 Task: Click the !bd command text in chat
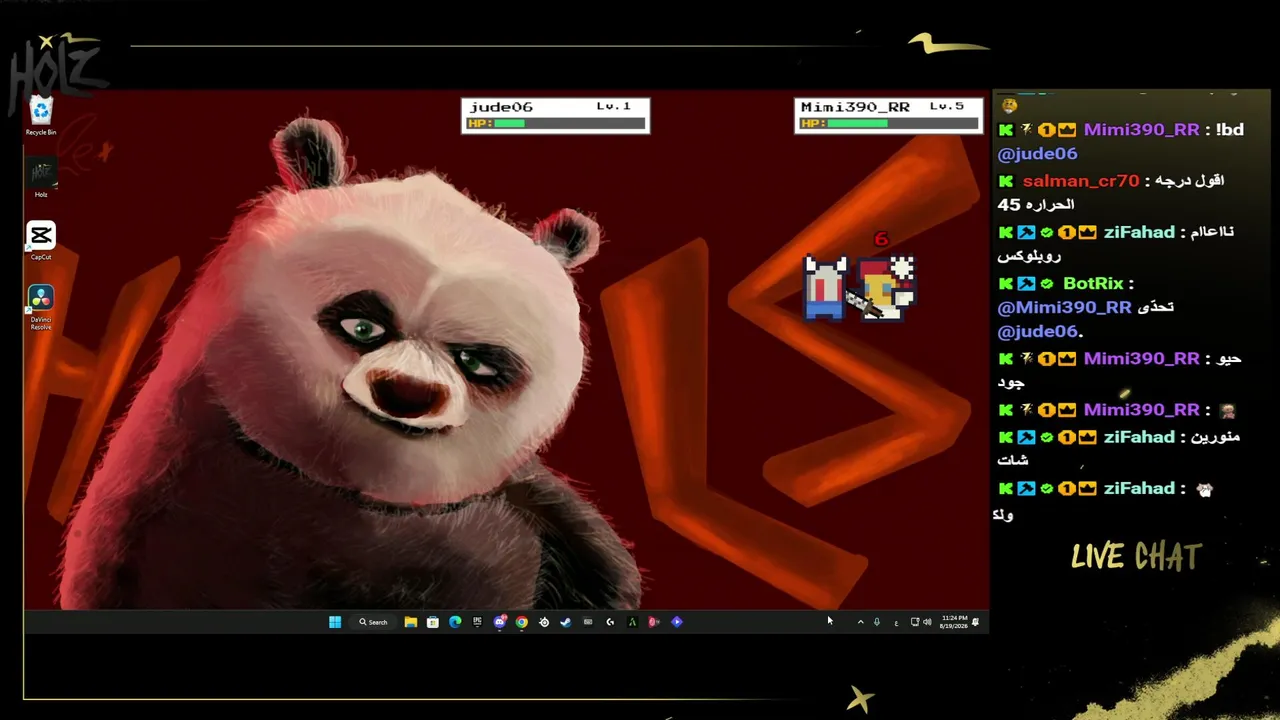(1230, 130)
